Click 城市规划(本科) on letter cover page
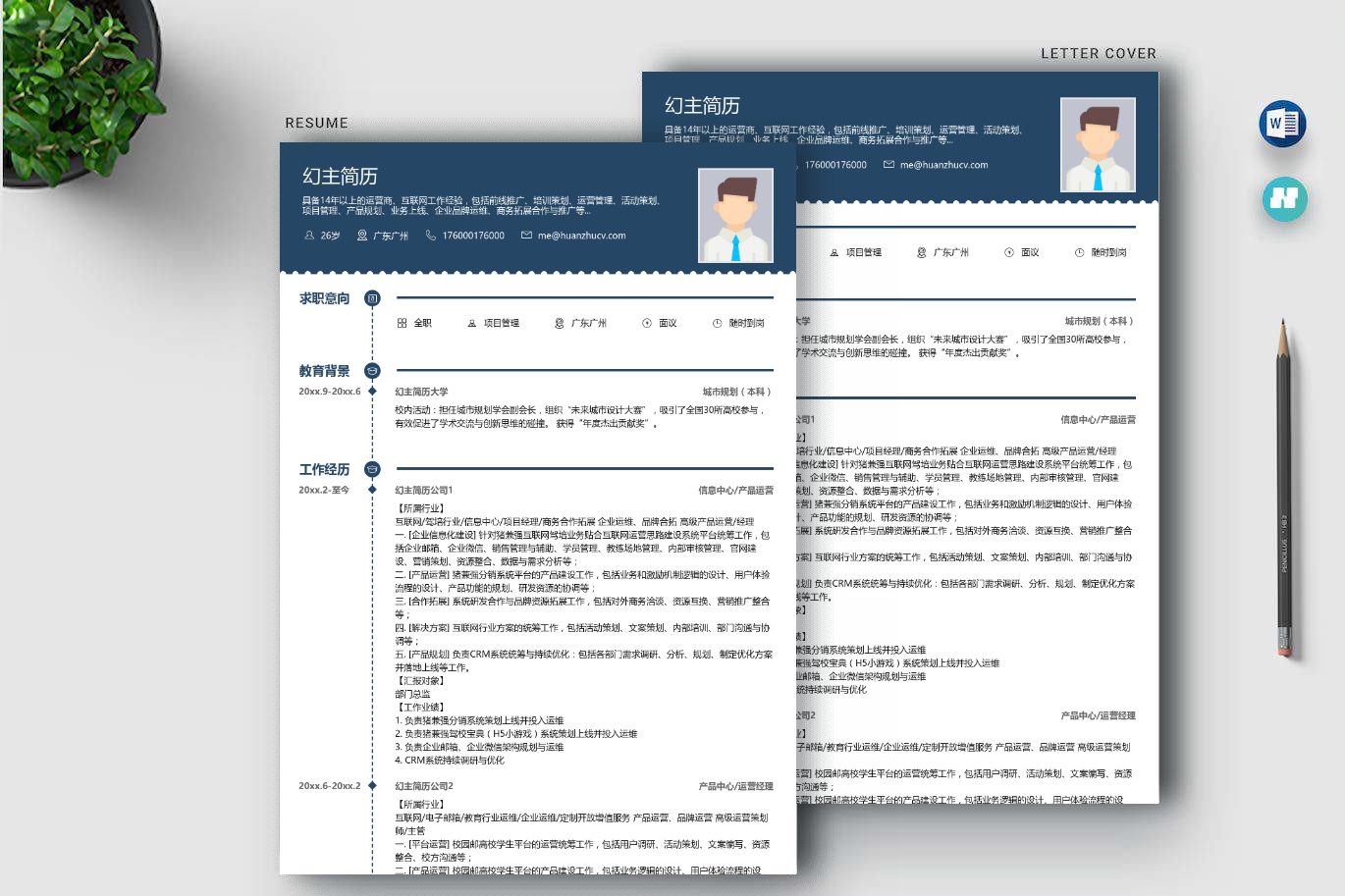 point(1100,321)
